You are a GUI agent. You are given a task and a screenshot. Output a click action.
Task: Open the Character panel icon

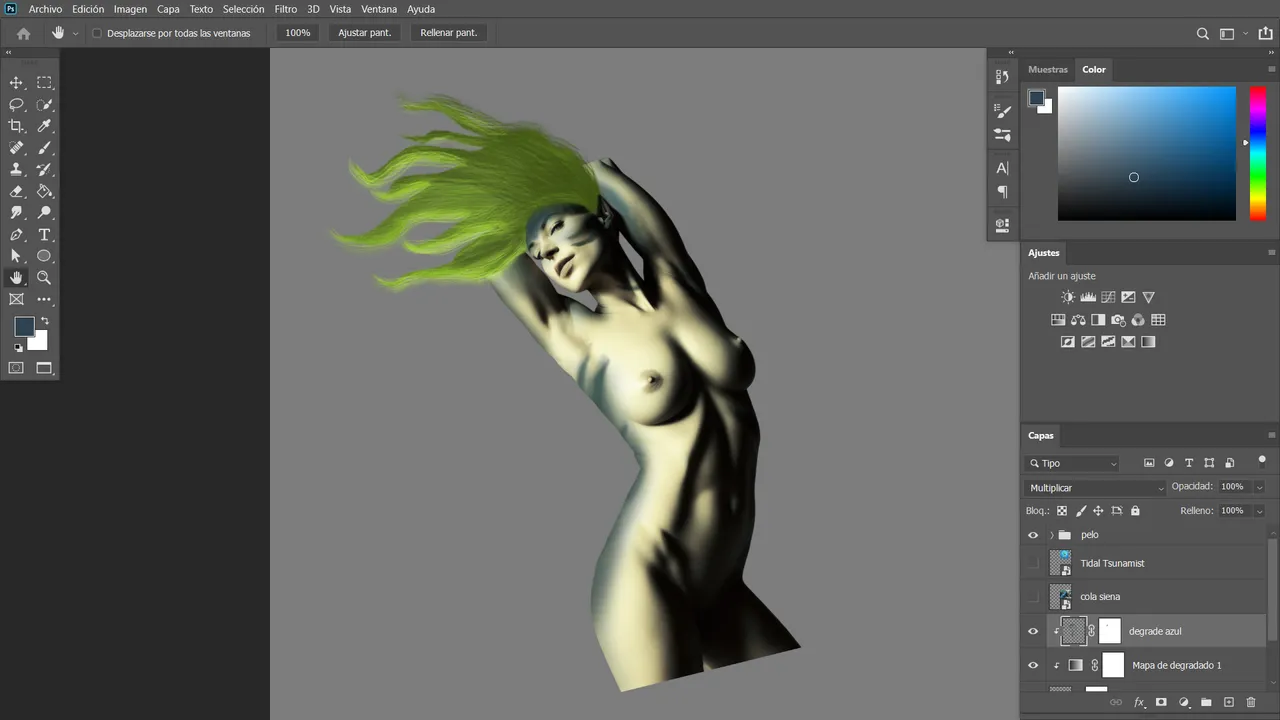point(1003,168)
